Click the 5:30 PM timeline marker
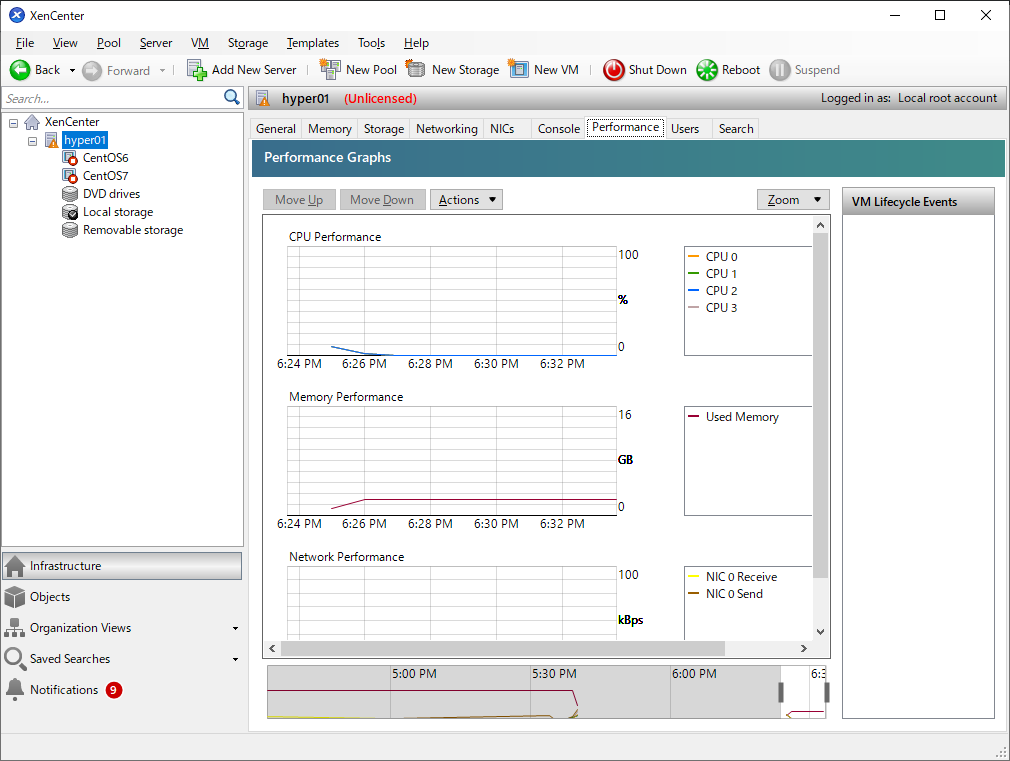Viewport: 1010px width, 761px height. click(x=554, y=674)
